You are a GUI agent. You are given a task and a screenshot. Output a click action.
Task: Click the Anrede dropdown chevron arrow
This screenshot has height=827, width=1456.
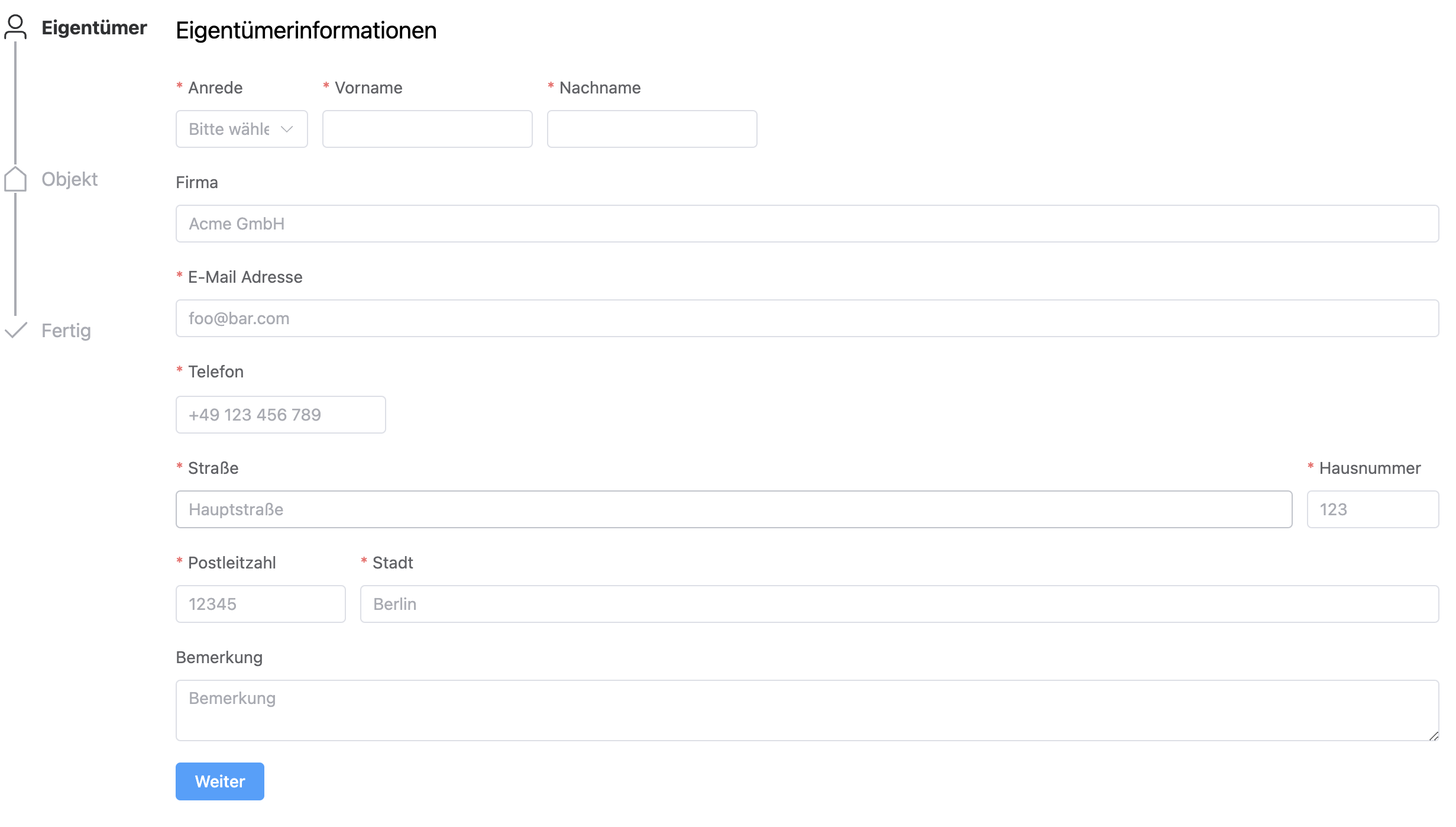coord(287,129)
